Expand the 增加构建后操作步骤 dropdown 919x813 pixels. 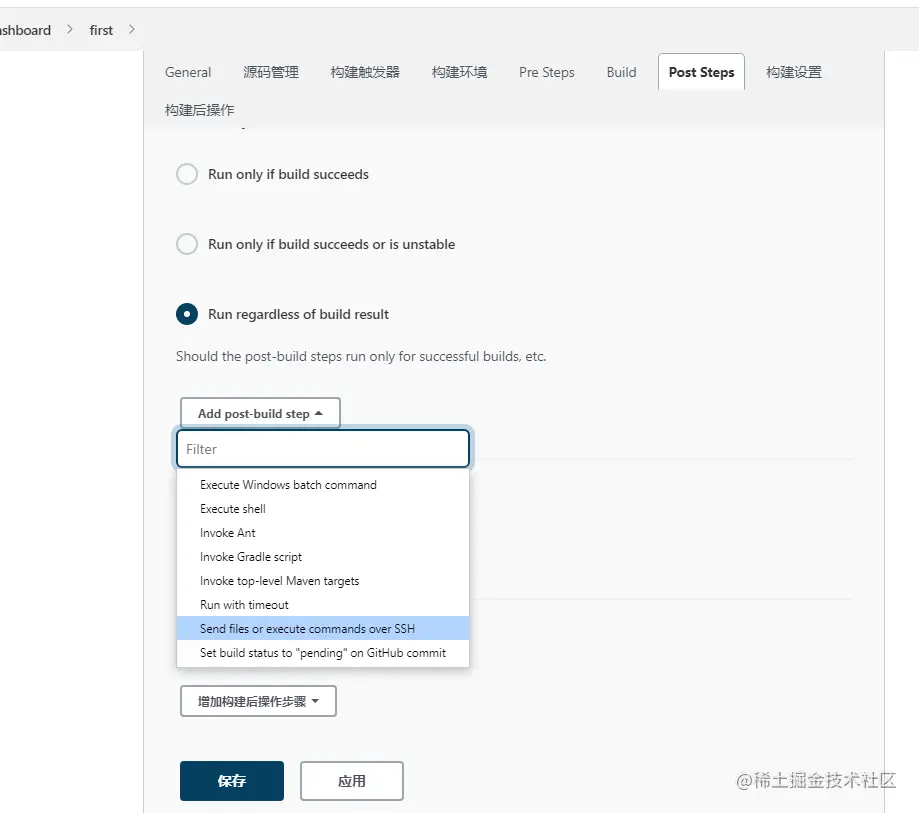tap(258, 701)
